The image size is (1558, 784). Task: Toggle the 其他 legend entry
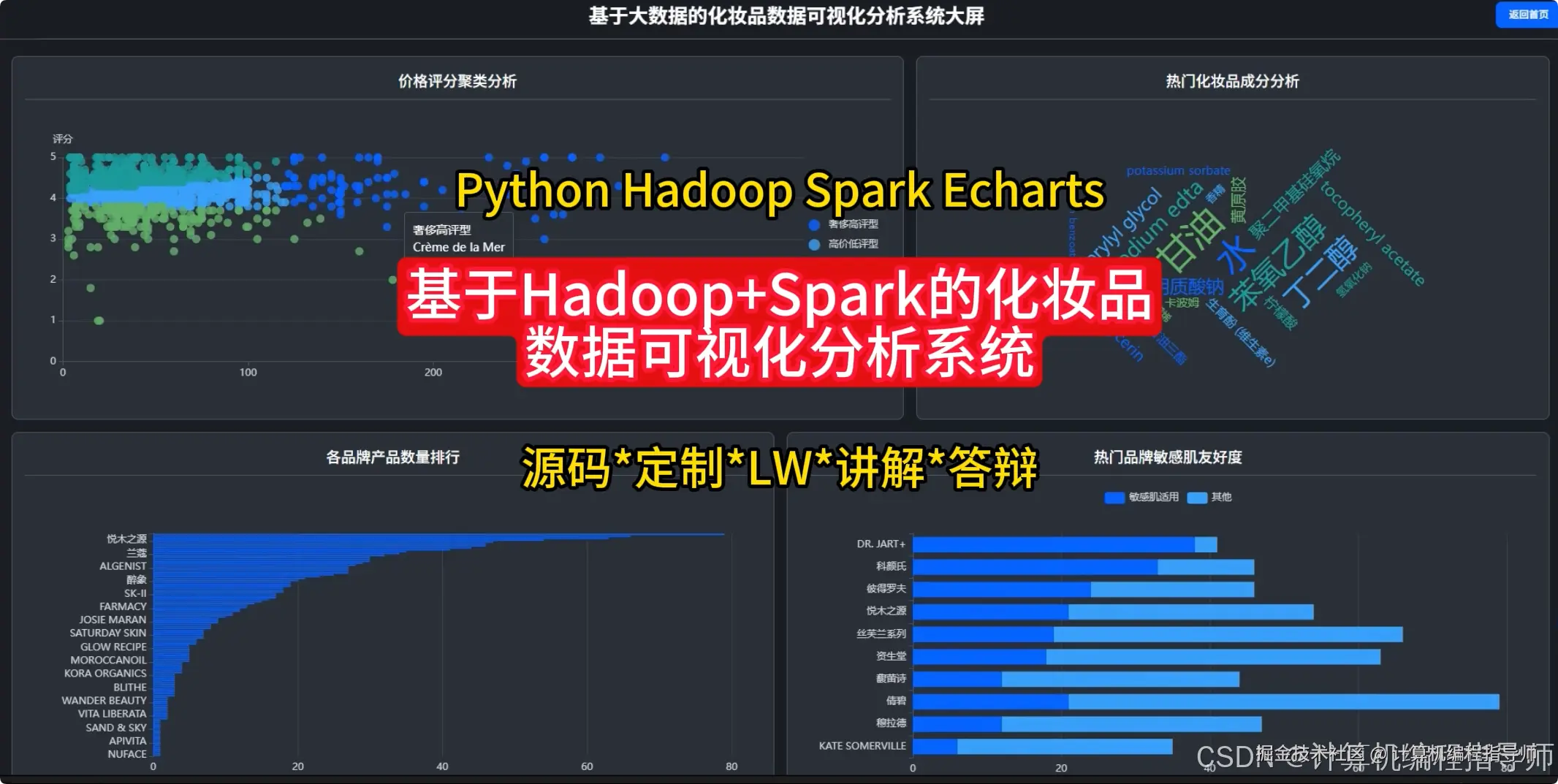(x=1209, y=497)
